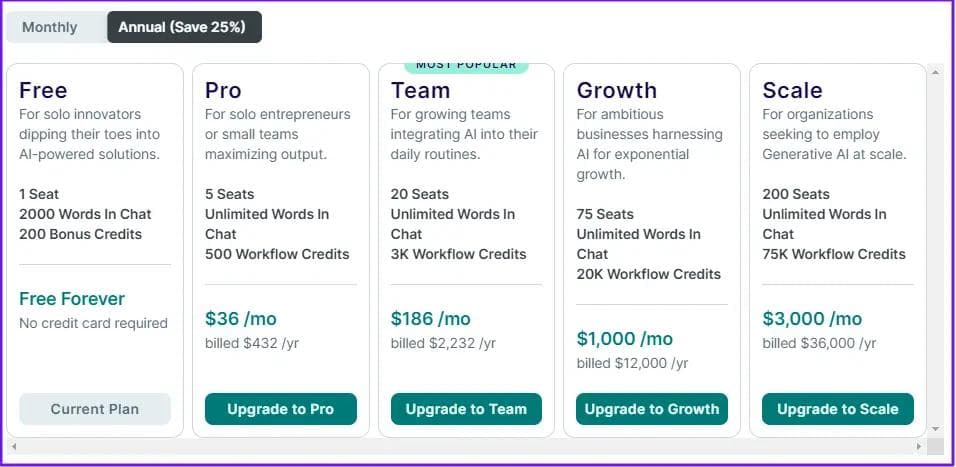Select Upgrade to Scale
The width and height of the screenshot is (956, 467).
(837, 409)
